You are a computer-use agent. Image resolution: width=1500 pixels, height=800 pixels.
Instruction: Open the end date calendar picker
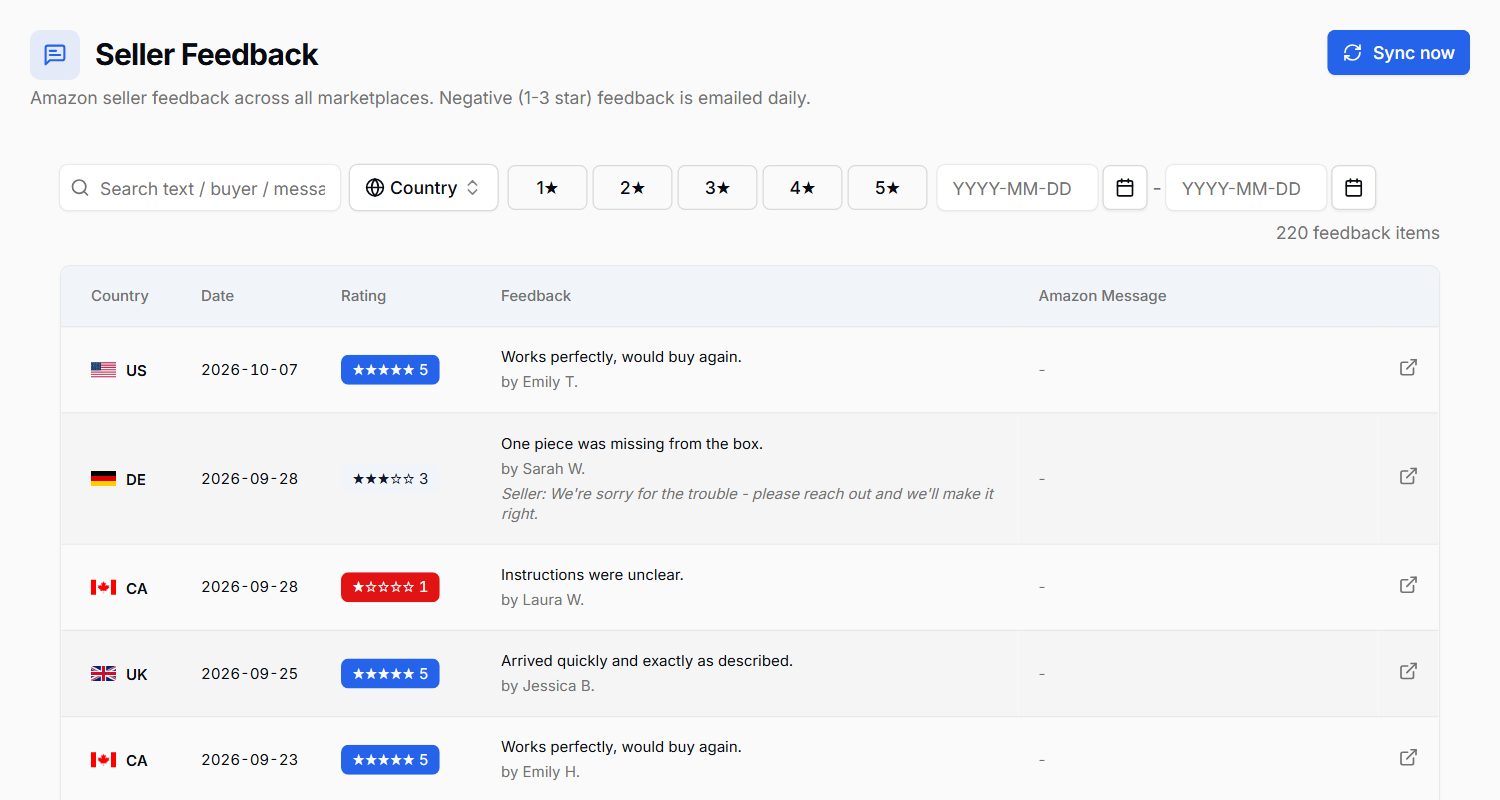1354,188
